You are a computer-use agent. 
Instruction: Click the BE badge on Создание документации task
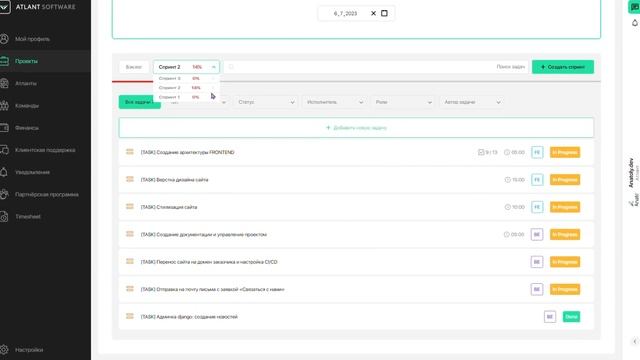[537, 234]
